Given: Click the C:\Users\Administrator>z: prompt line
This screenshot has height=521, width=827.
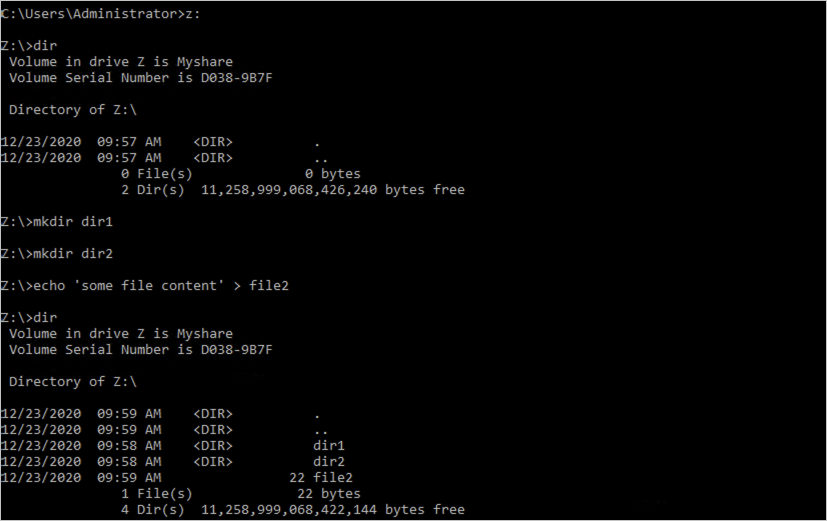Looking at the screenshot, I should pos(100,14).
